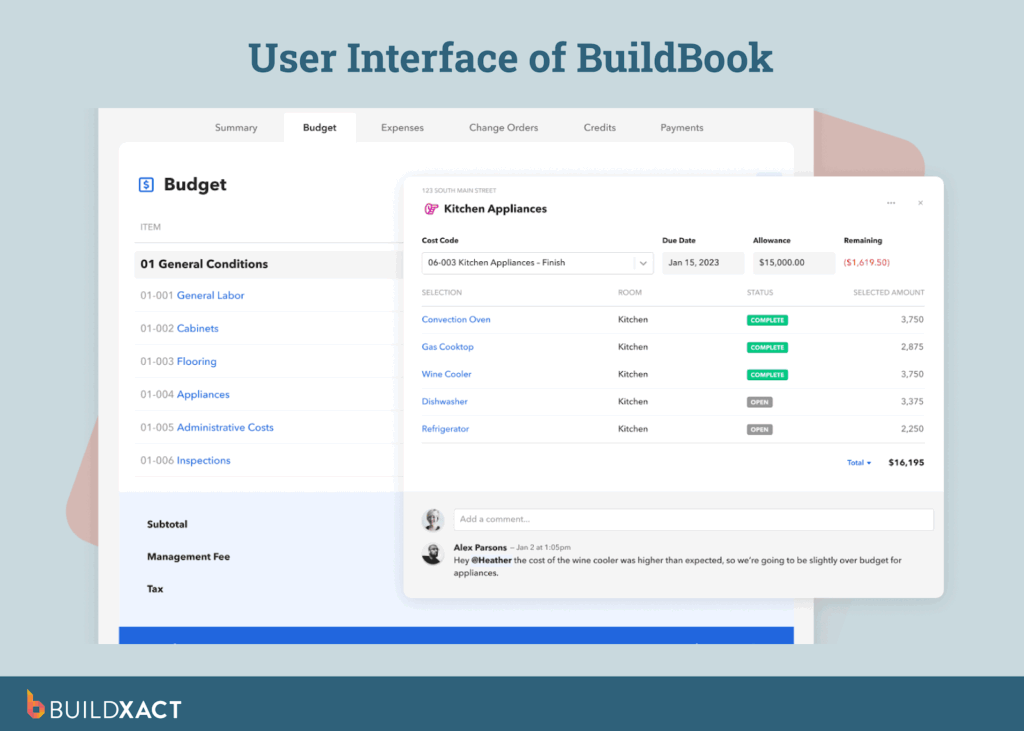1024x731 pixels.
Task: Open the three-dot options menu on Kitchen Appliances
Action: point(891,202)
